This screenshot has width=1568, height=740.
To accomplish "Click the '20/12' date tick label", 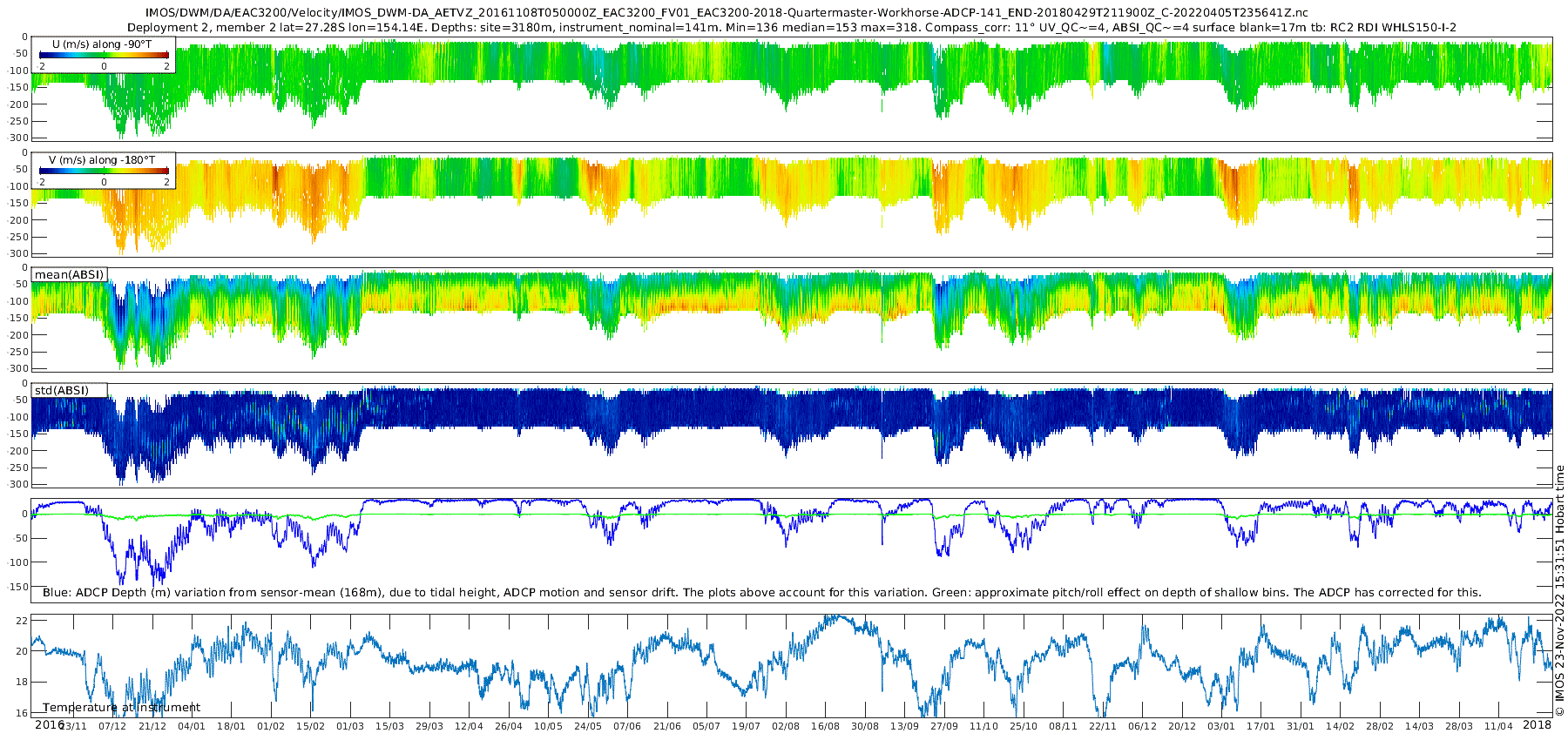I will tap(1182, 726).
